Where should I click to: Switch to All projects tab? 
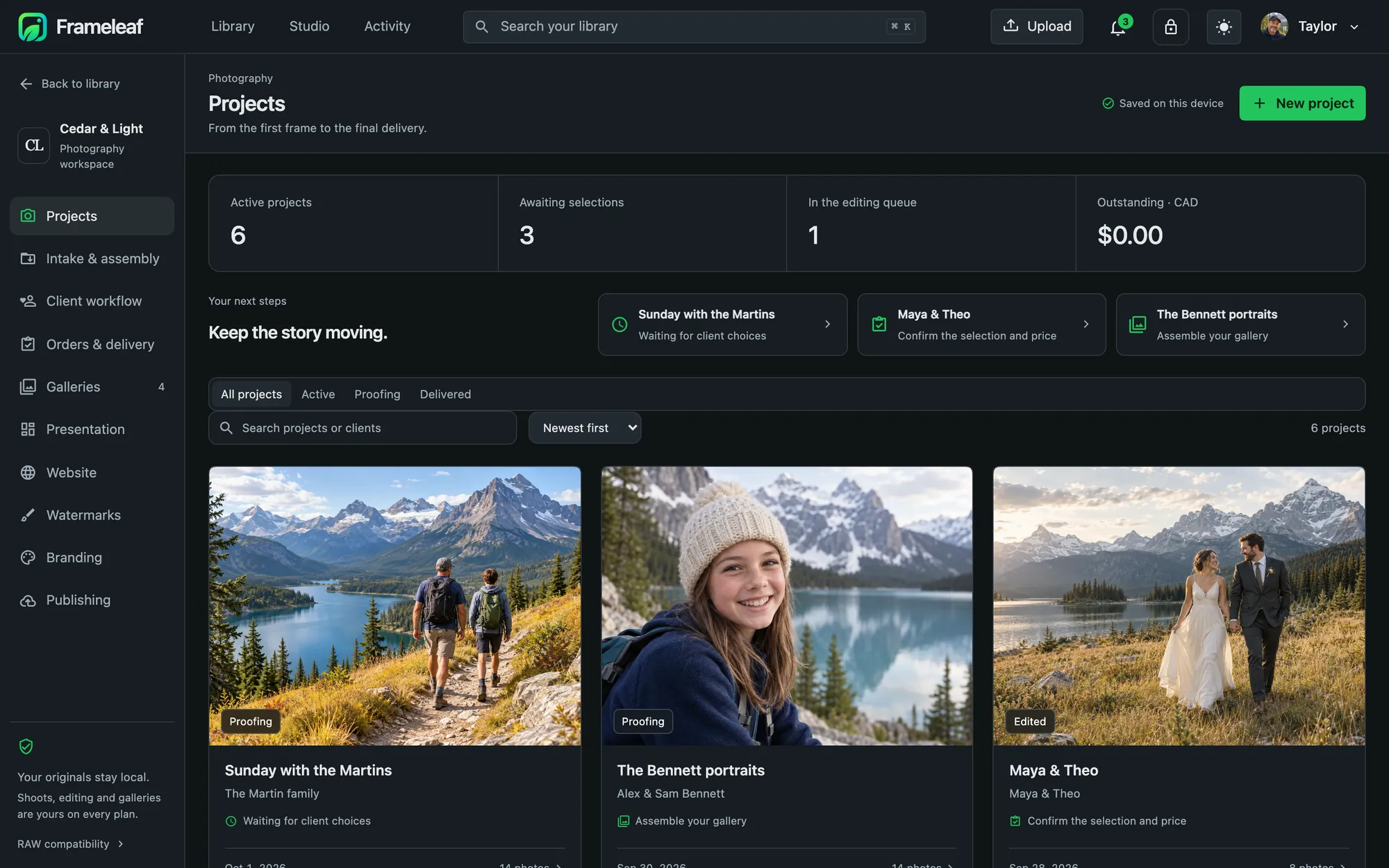coord(251,394)
